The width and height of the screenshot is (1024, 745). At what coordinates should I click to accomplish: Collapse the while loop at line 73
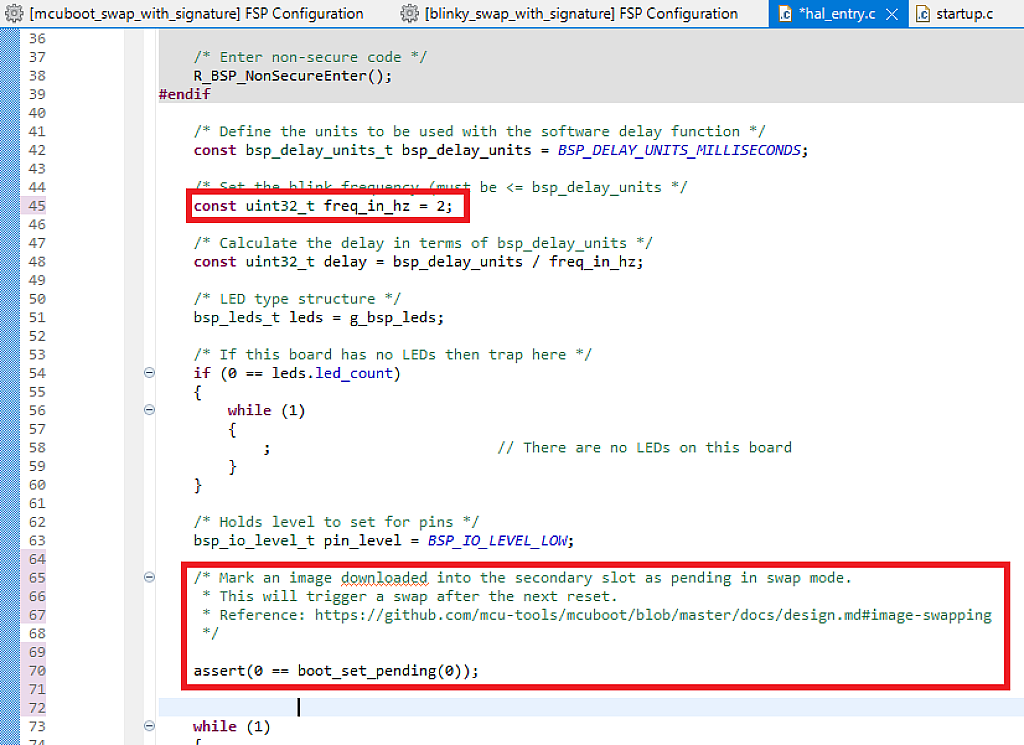[148, 726]
